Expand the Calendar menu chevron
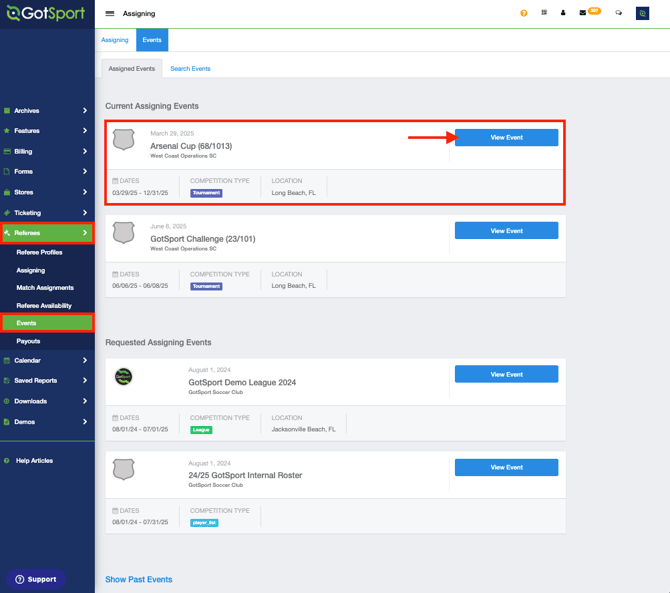 [x=85, y=360]
